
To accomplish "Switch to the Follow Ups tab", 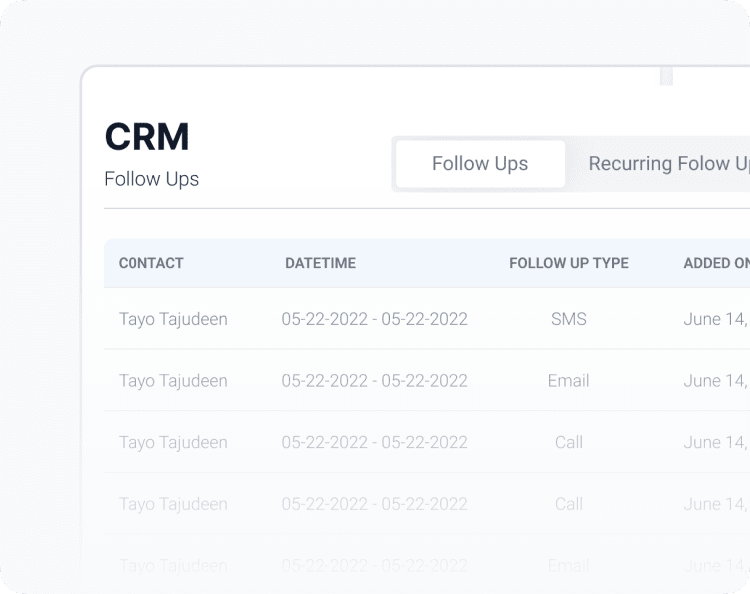I will pyautogui.click(x=480, y=164).
